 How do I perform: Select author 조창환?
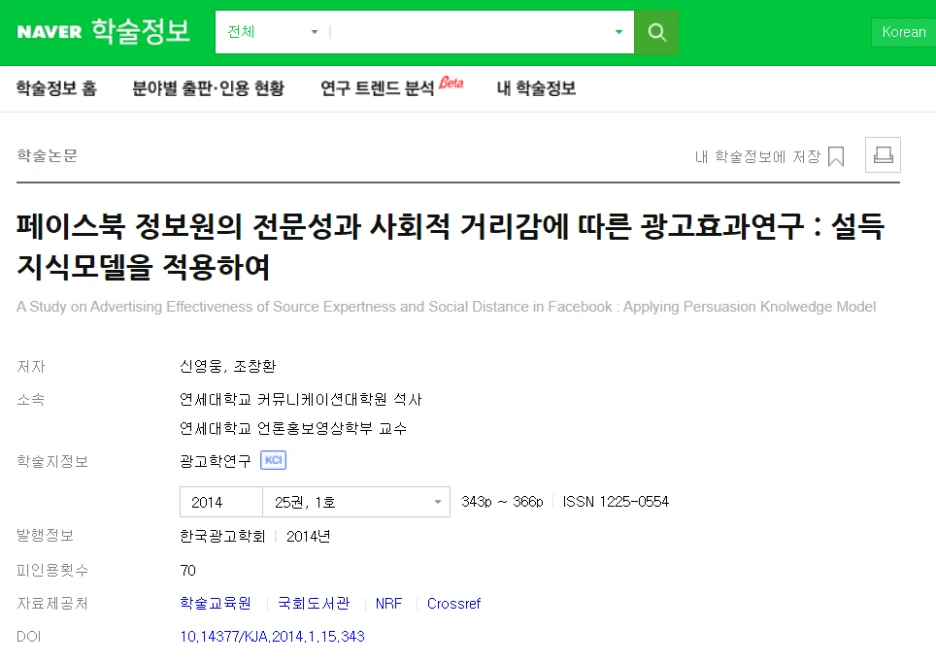tap(254, 366)
